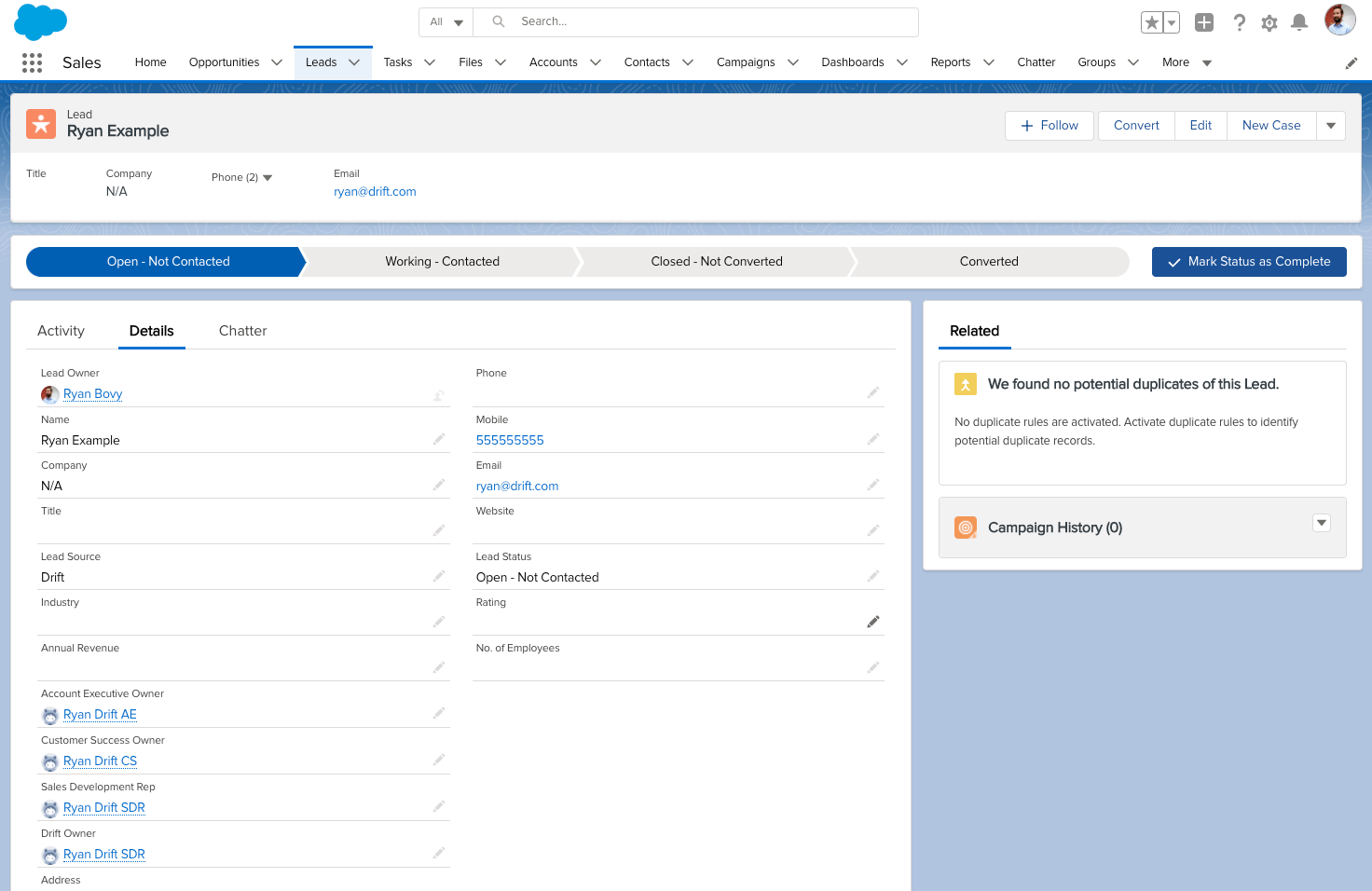Image resolution: width=1372 pixels, height=891 pixels.
Task: Open the Campaign History actions dropdown
Action: [1322, 523]
